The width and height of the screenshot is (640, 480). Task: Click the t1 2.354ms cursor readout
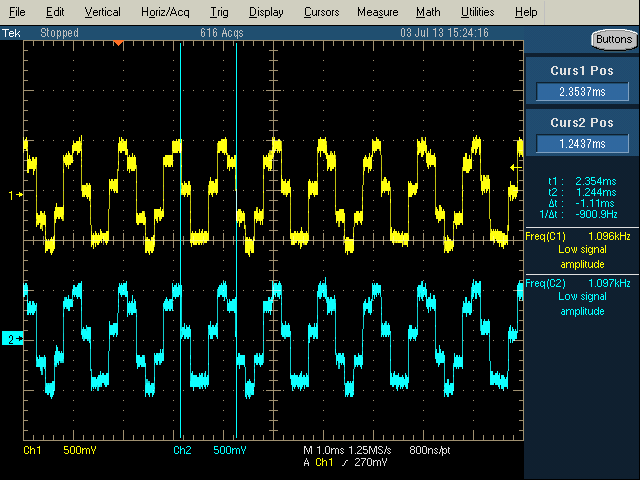582,181
